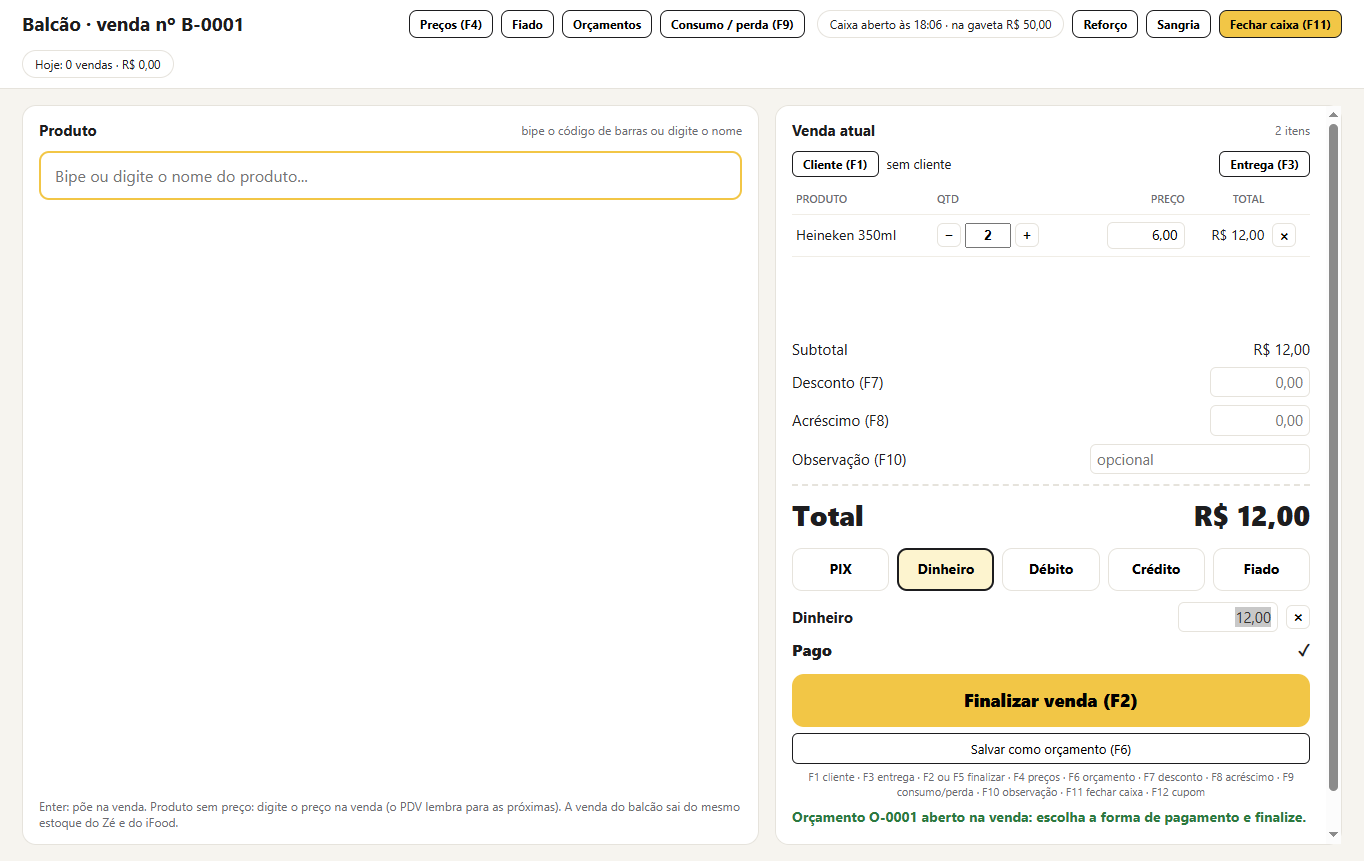Save the sale as orçamento (F6)

click(1051, 749)
